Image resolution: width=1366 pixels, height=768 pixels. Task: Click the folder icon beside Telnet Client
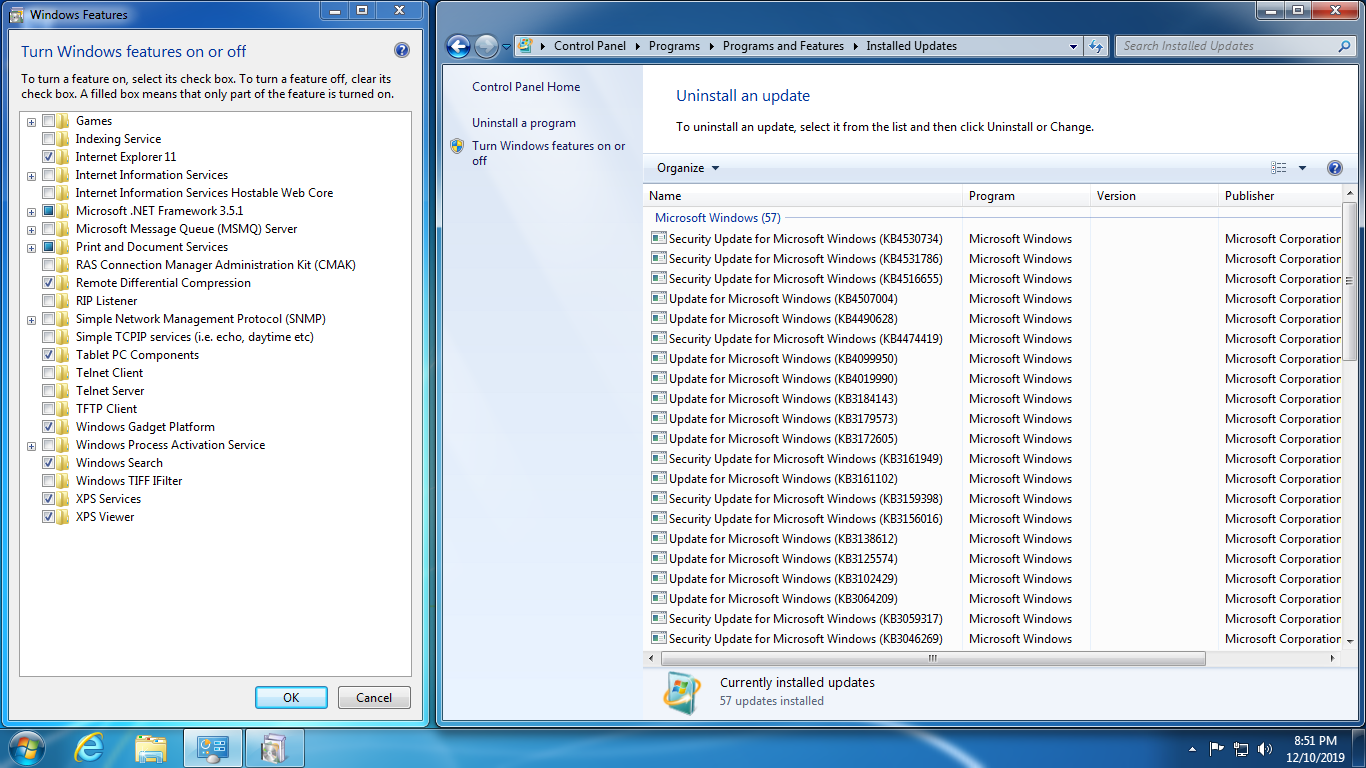point(64,373)
